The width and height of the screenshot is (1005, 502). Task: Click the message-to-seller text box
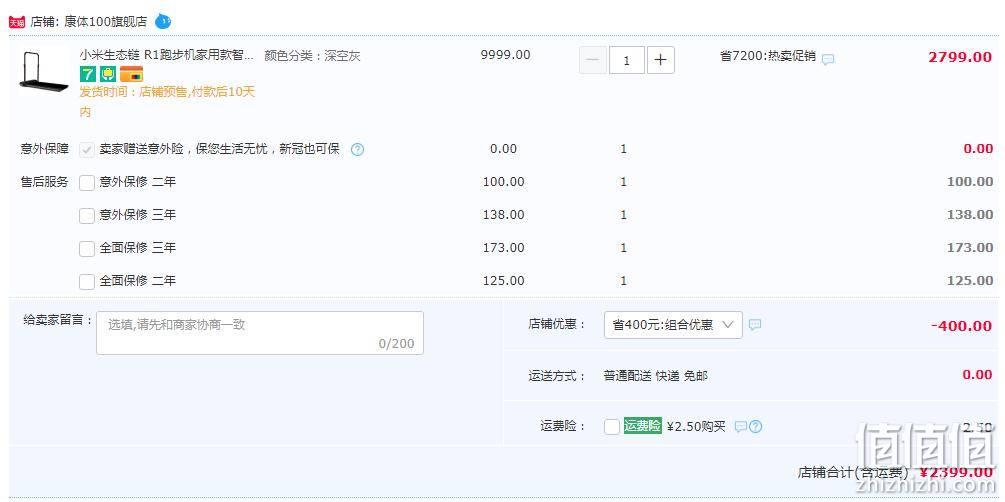pos(260,333)
